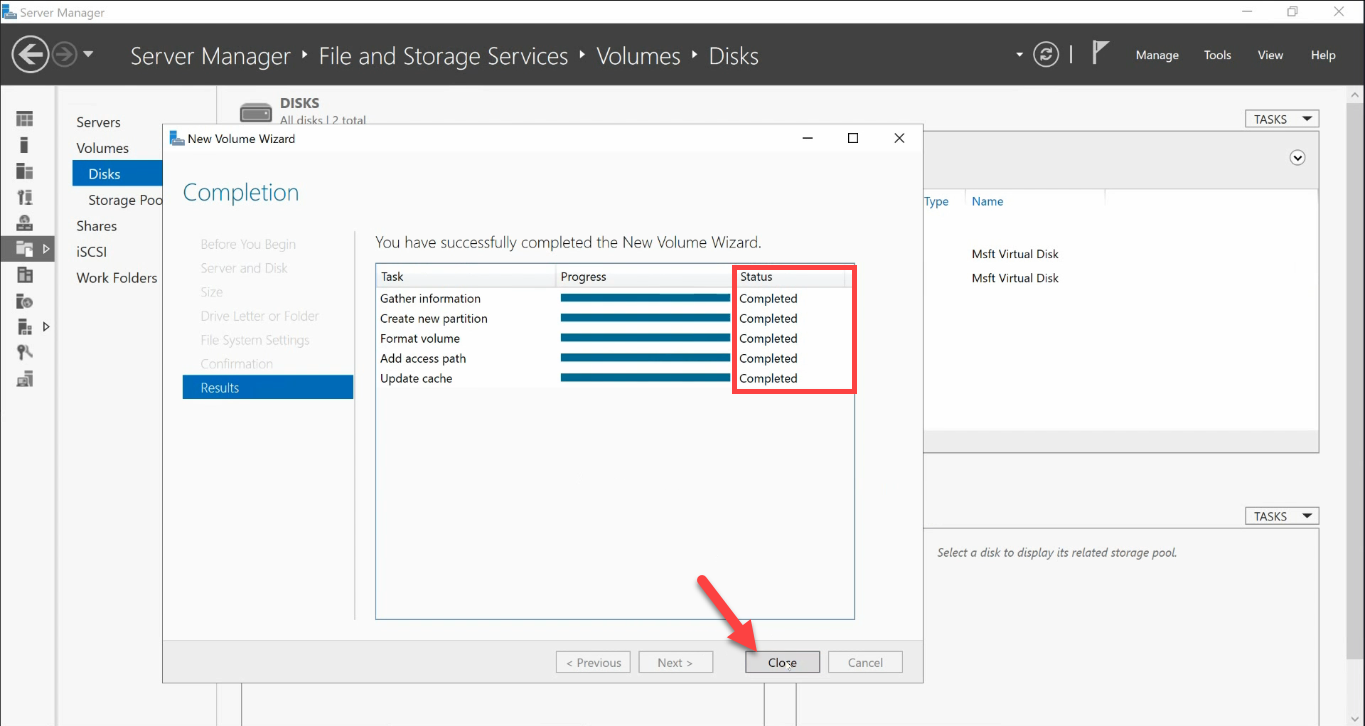Click the Server Manager app icon in the title bar

[10, 12]
